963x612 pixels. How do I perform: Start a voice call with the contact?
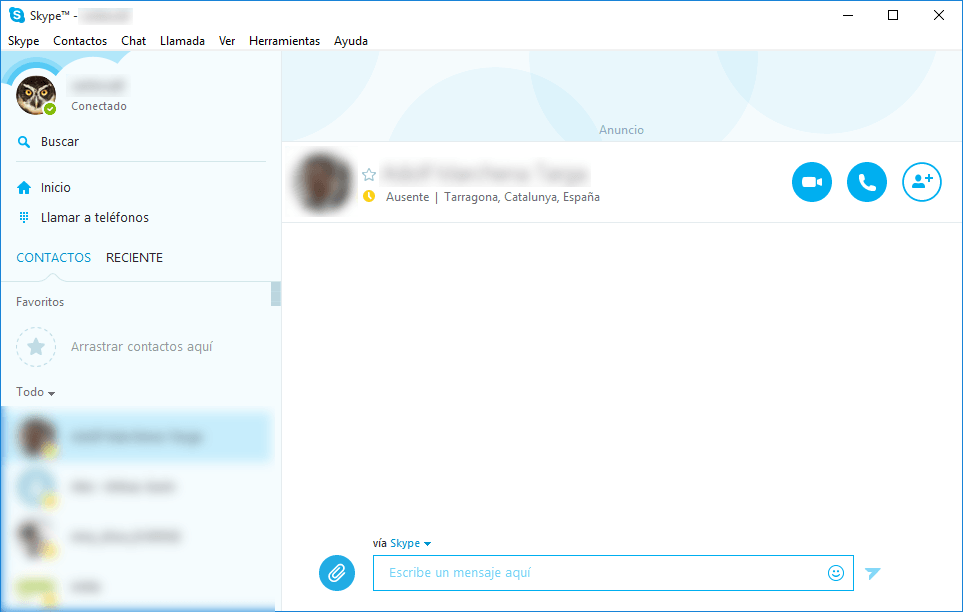867,182
